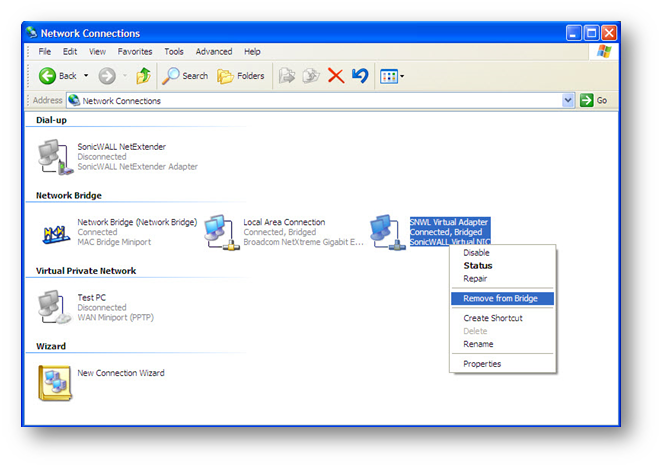Choose Disable from the context menu

click(502, 253)
